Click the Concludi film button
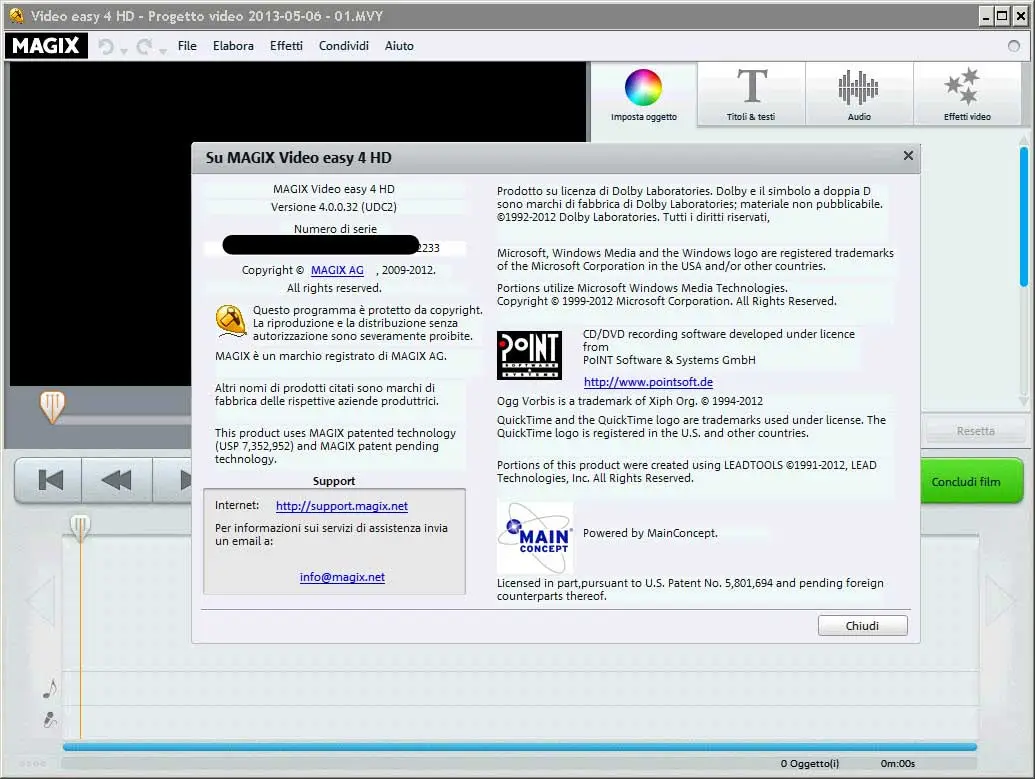The image size is (1035, 779). [x=971, y=481]
